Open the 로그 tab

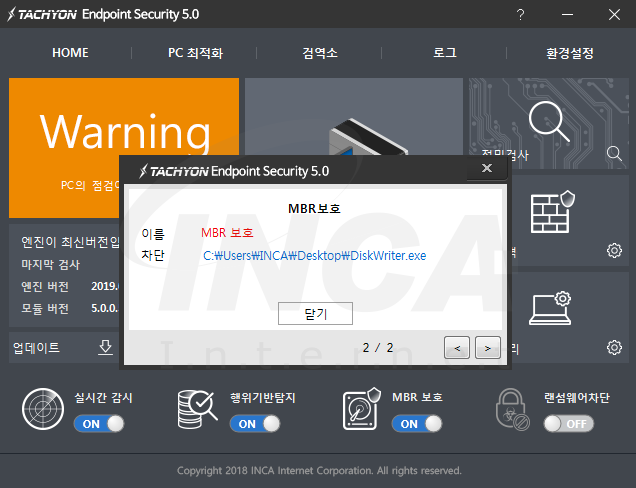click(x=445, y=53)
